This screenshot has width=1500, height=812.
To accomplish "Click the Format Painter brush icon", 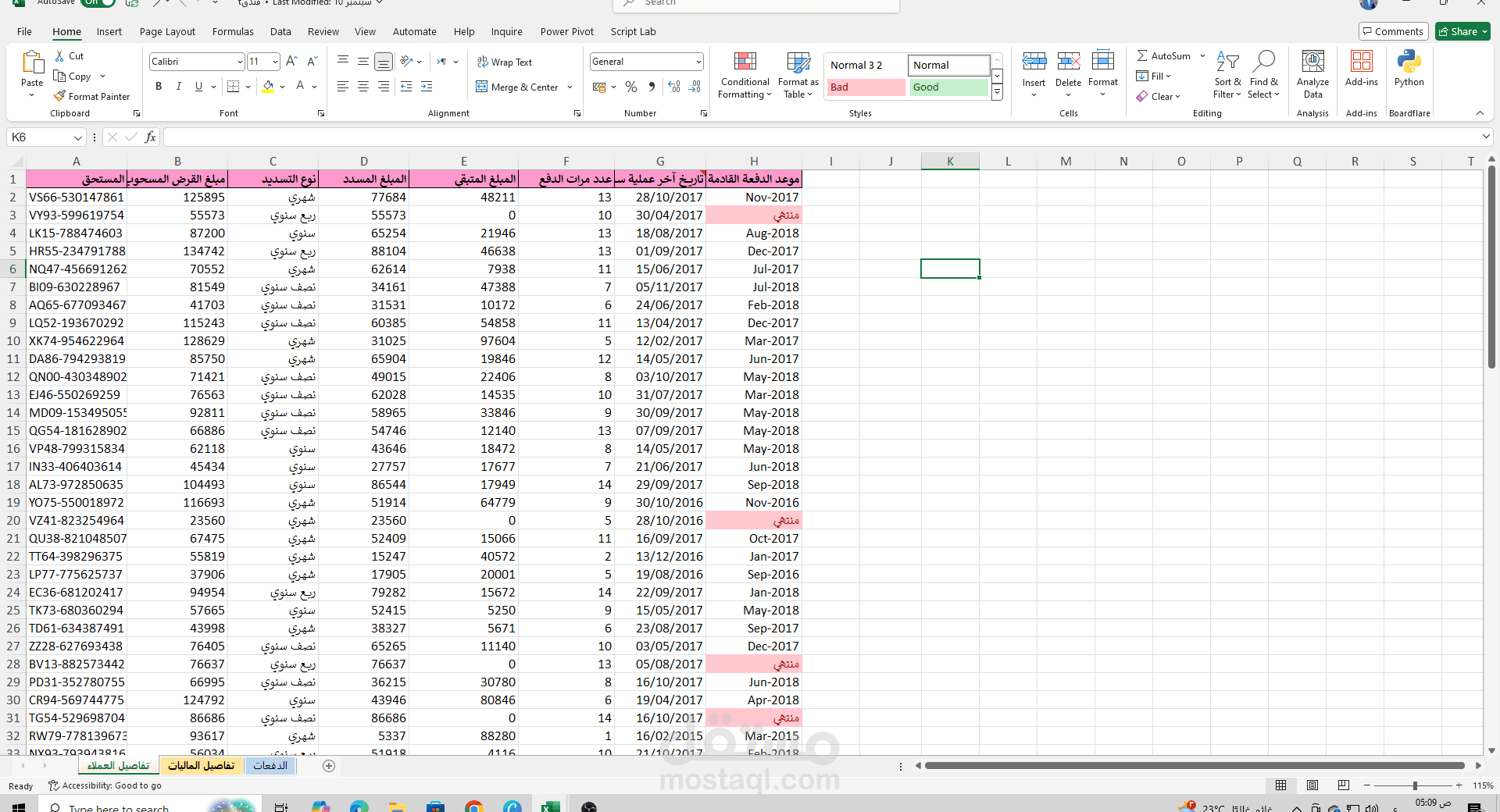I will 59,96.
